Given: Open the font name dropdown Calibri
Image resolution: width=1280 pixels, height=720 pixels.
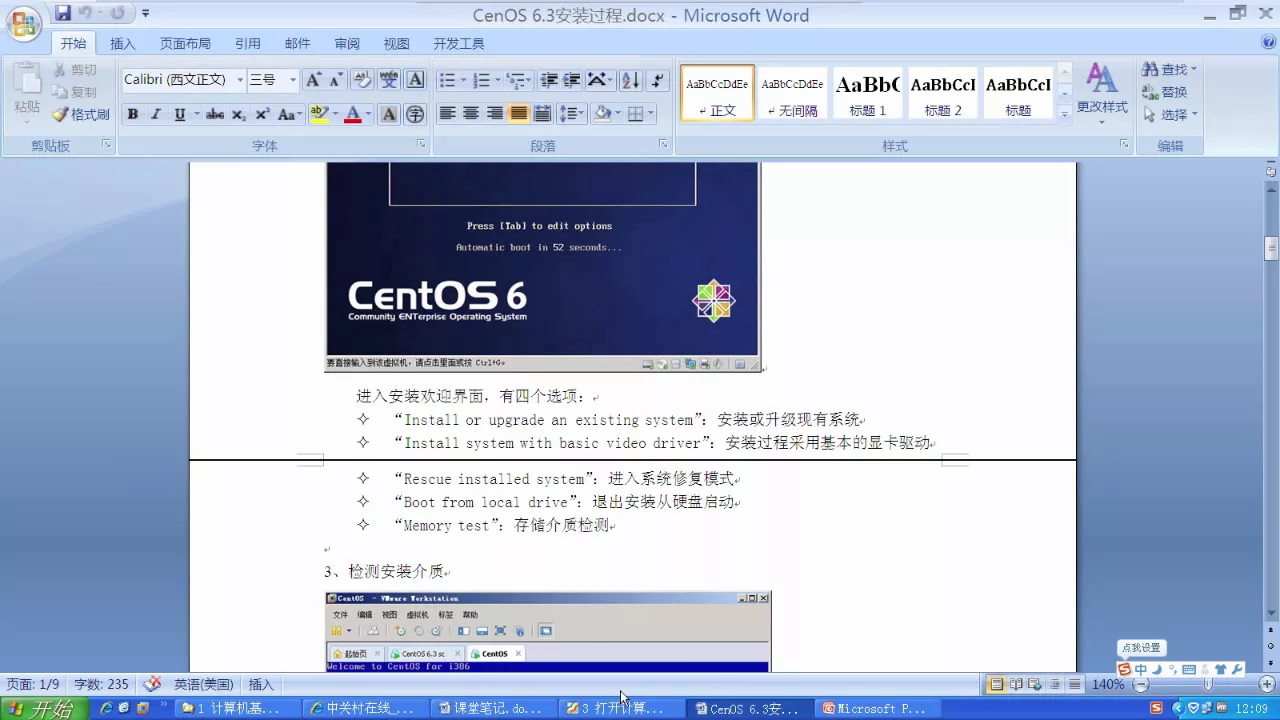Looking at the screenshot, I should tap(240, 80).
